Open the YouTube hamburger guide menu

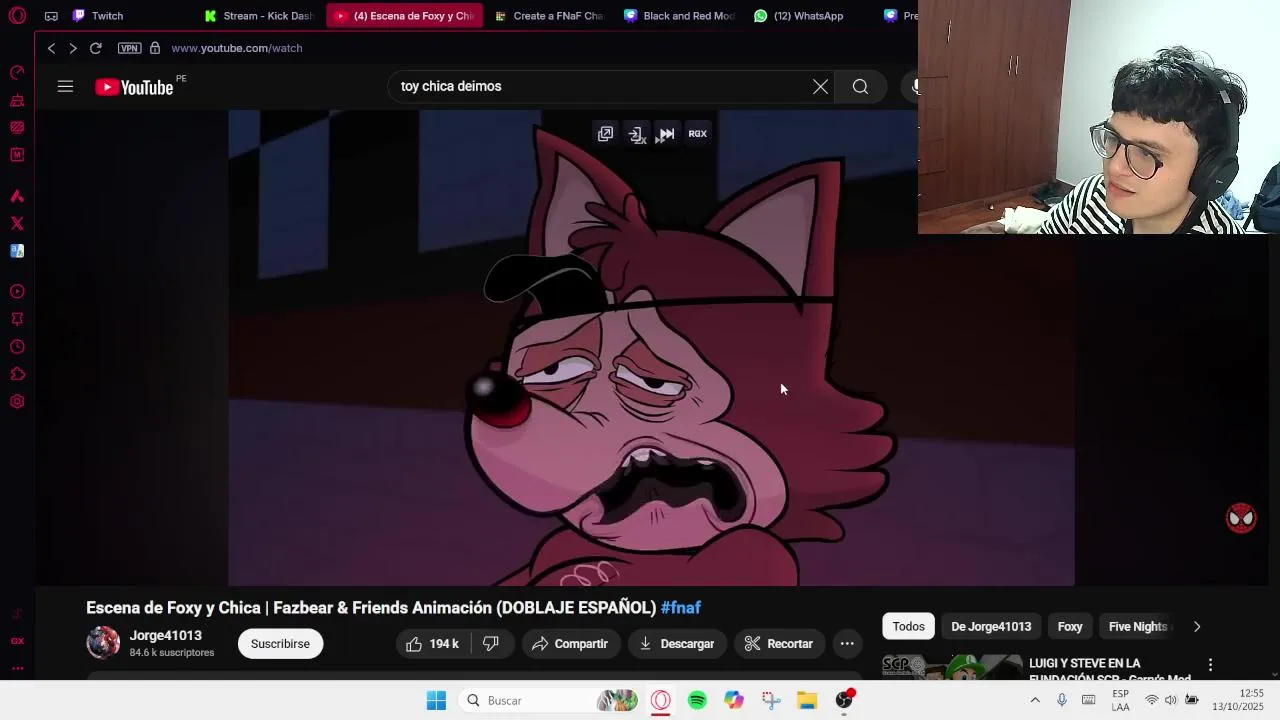65,87
